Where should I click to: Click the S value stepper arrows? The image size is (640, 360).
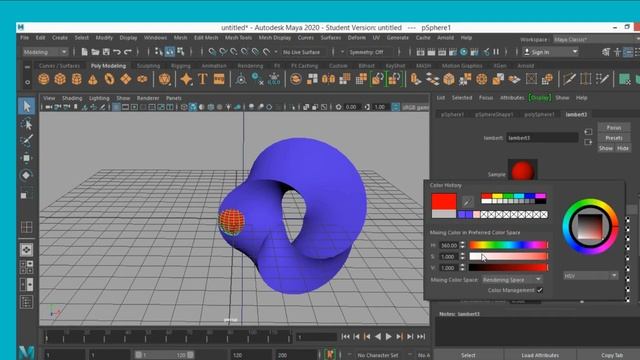(x=462, y=257)
